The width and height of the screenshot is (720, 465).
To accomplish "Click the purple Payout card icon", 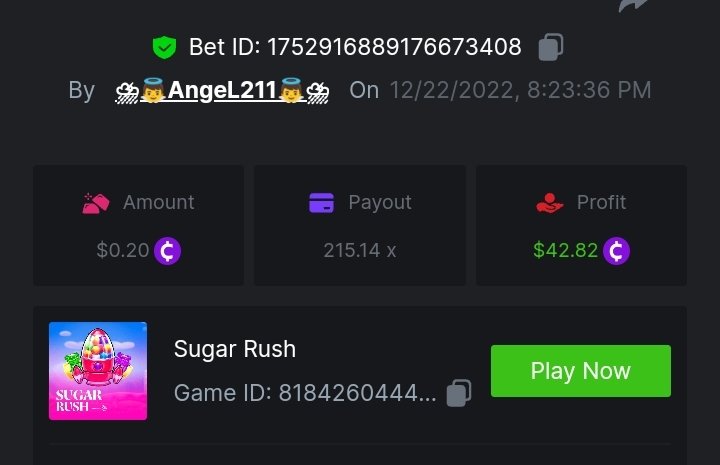I will (x=322, y=203).
